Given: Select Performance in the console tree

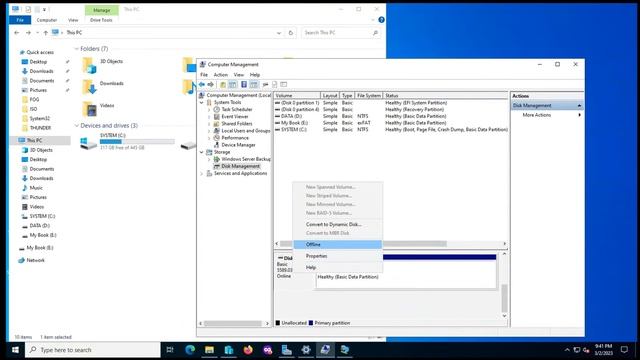Looking at the screenshot, I should [235, 138].
